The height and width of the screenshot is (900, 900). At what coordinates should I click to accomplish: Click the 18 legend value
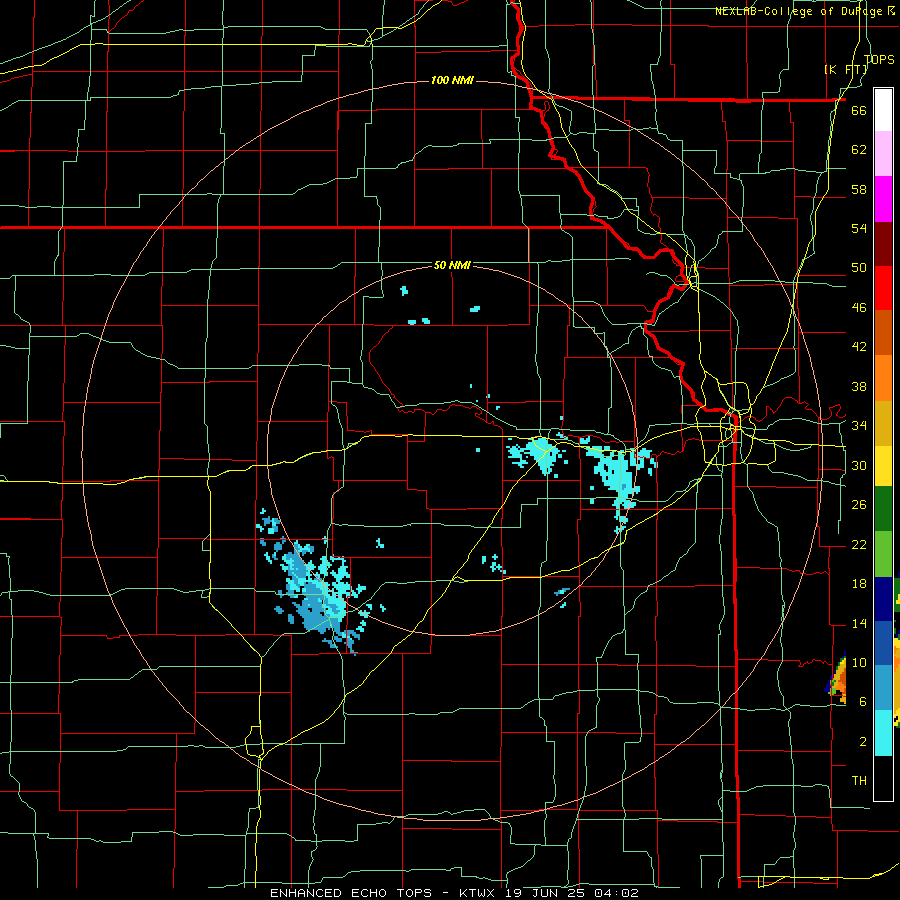859,584
